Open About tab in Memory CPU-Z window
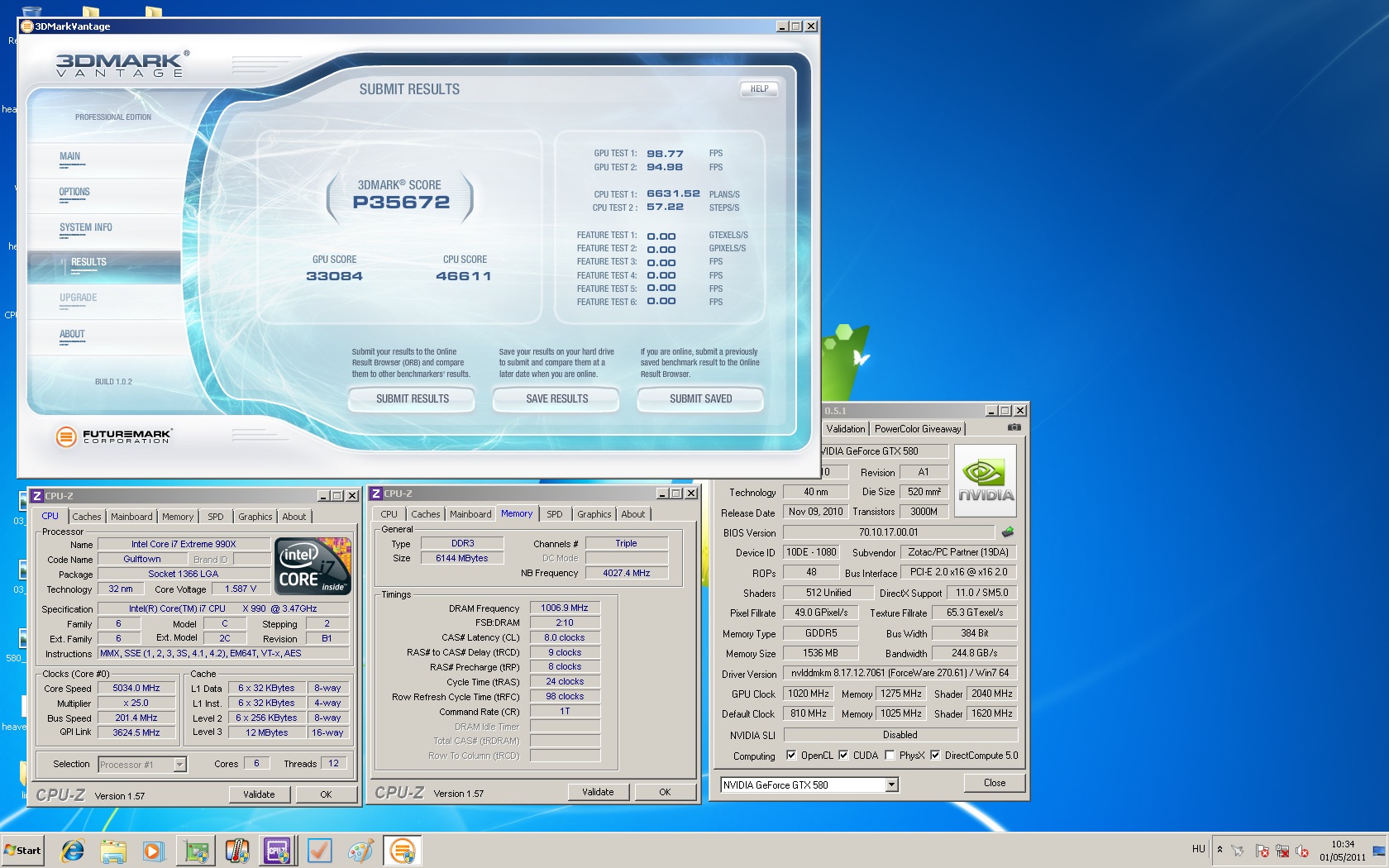The height and width of the screenshot is (868, 1389). [633, 514]
